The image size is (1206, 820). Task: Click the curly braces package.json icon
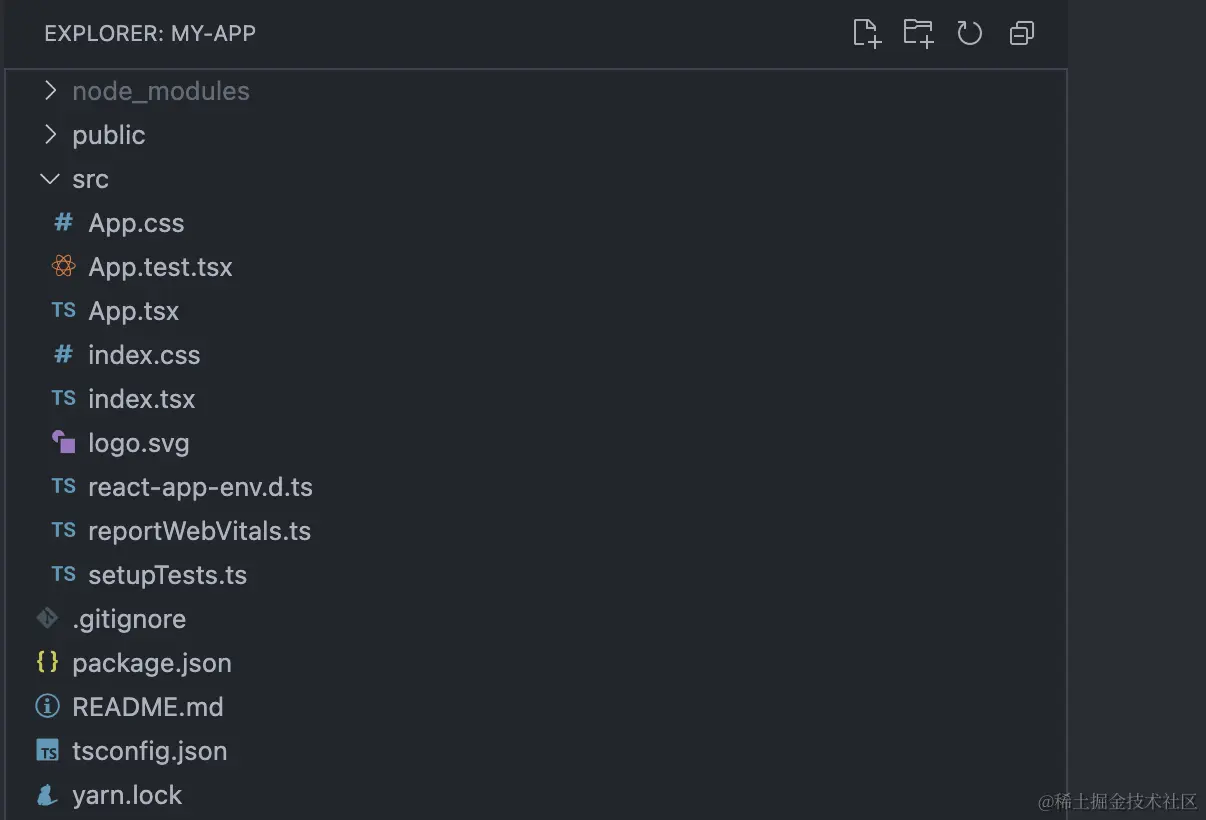pyautogui.click(x=47, y=662)
